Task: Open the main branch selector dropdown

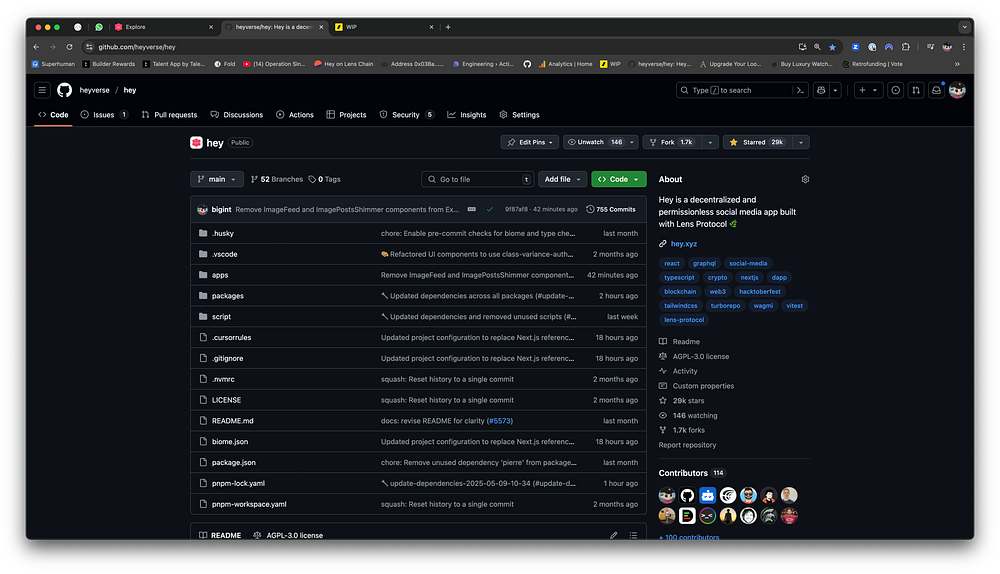Action: pyautogui.click(x=217, y=179)
